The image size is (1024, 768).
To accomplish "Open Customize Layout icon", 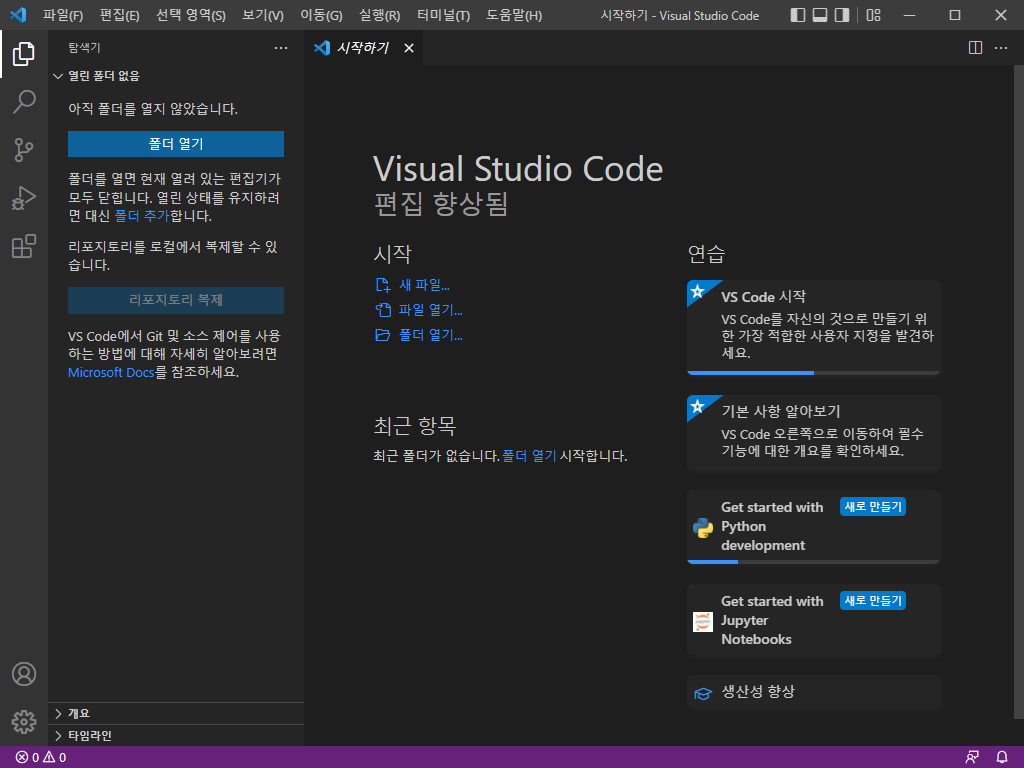I will [873, 15].
